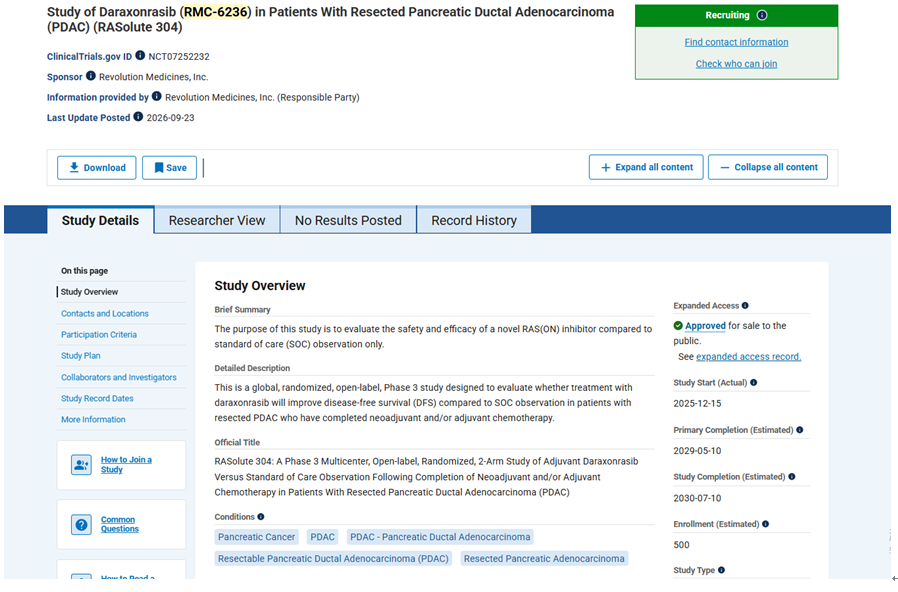Click info icon beside Study Start (Actual)
Viewport: 898px width, 592px height.
coord(754,382)
